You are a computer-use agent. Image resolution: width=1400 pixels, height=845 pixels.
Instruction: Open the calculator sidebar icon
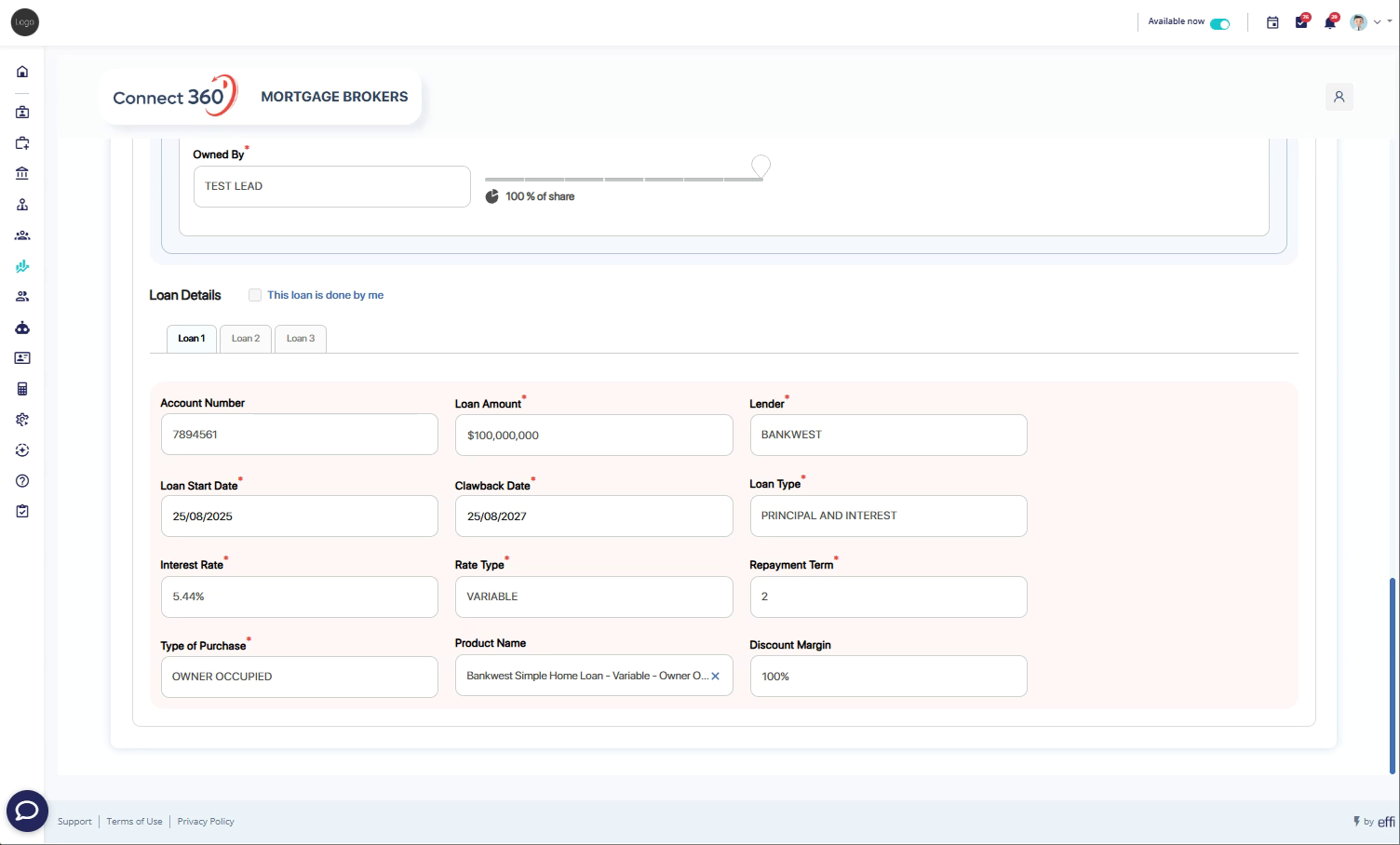point(22,389)
